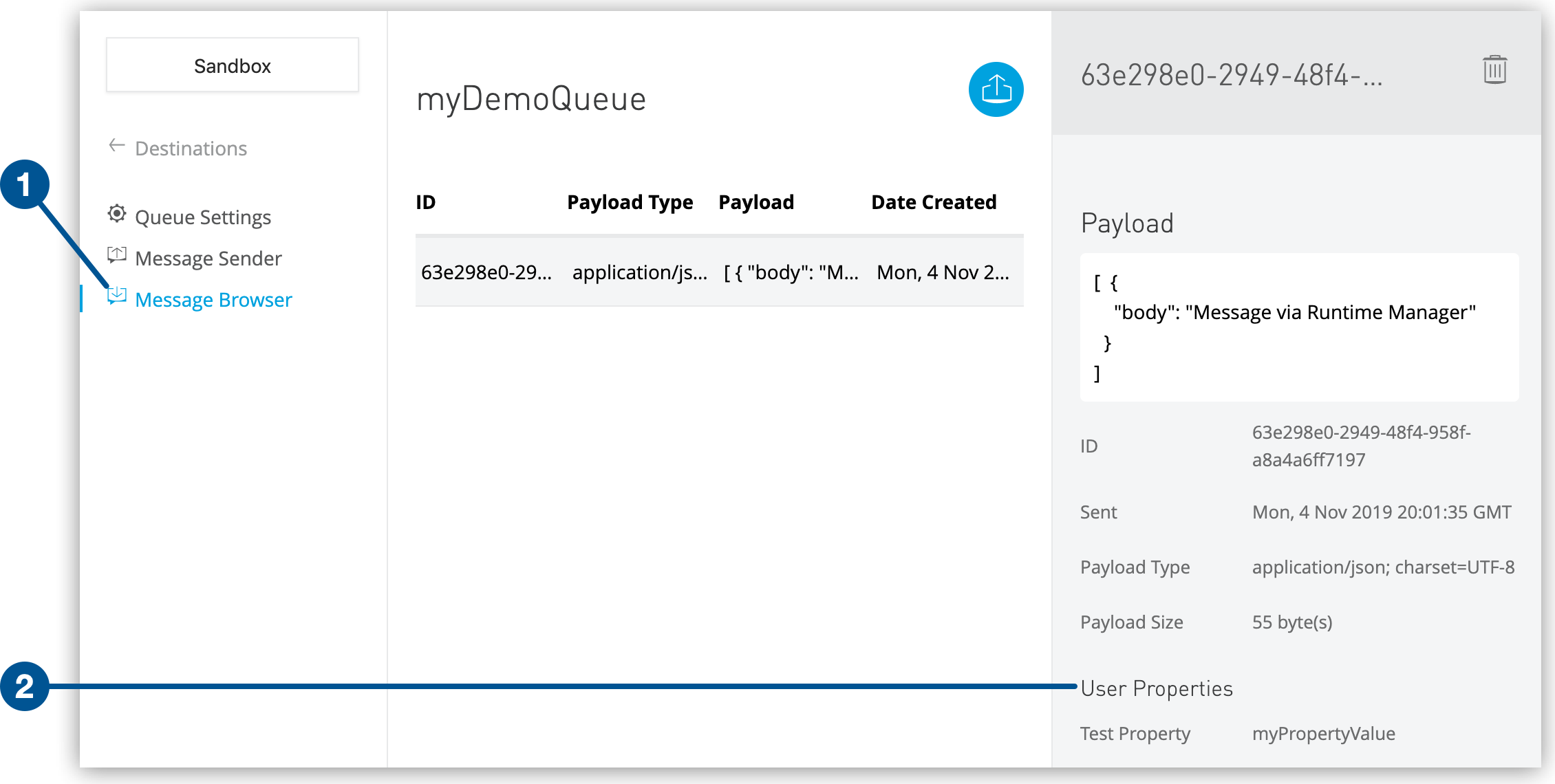Open Queue Settings page
Screen dimensions: 1555x784
pos(204,217)
